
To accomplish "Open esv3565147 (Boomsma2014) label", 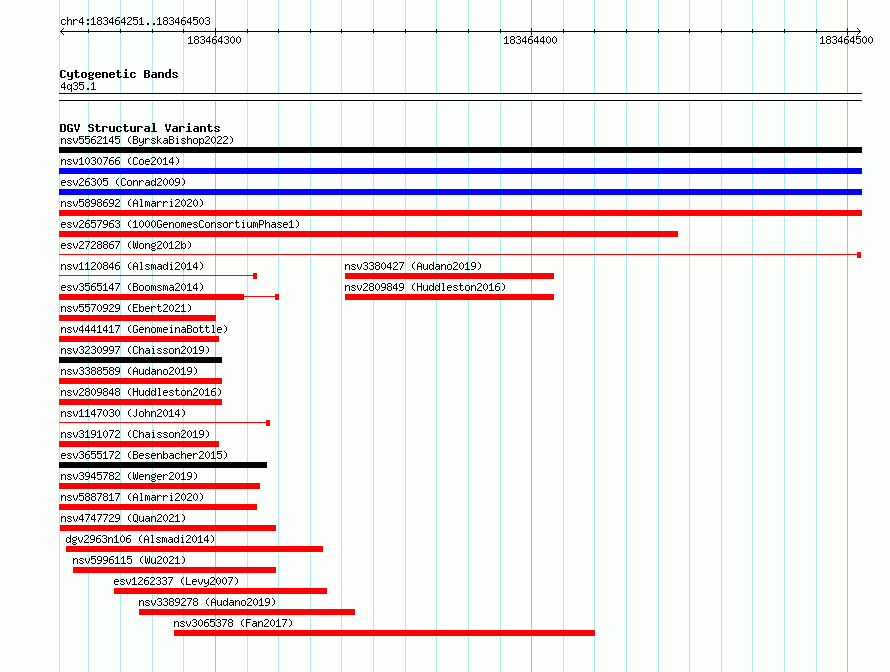I will [x=132, y=287].
